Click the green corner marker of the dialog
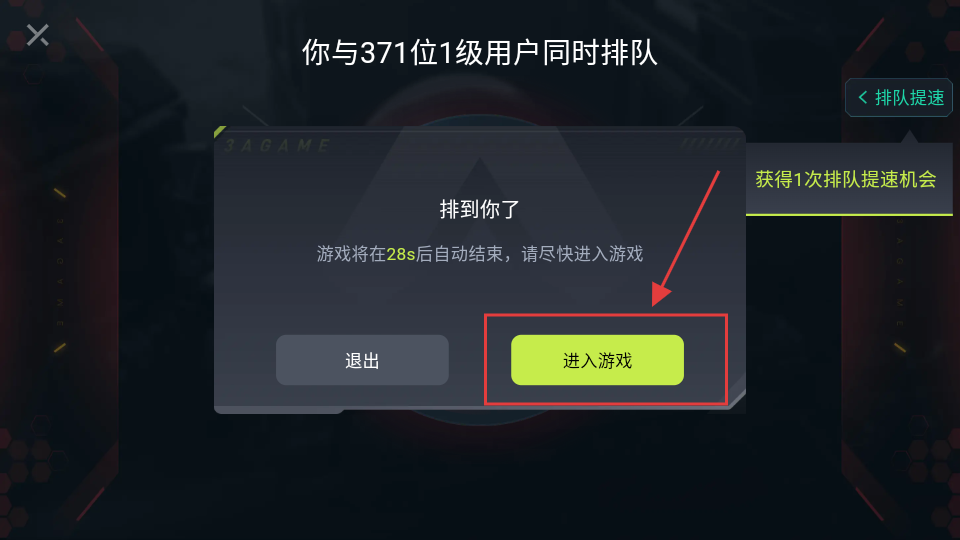Viewport: 960px width, 540px height. tap(219, 131)
